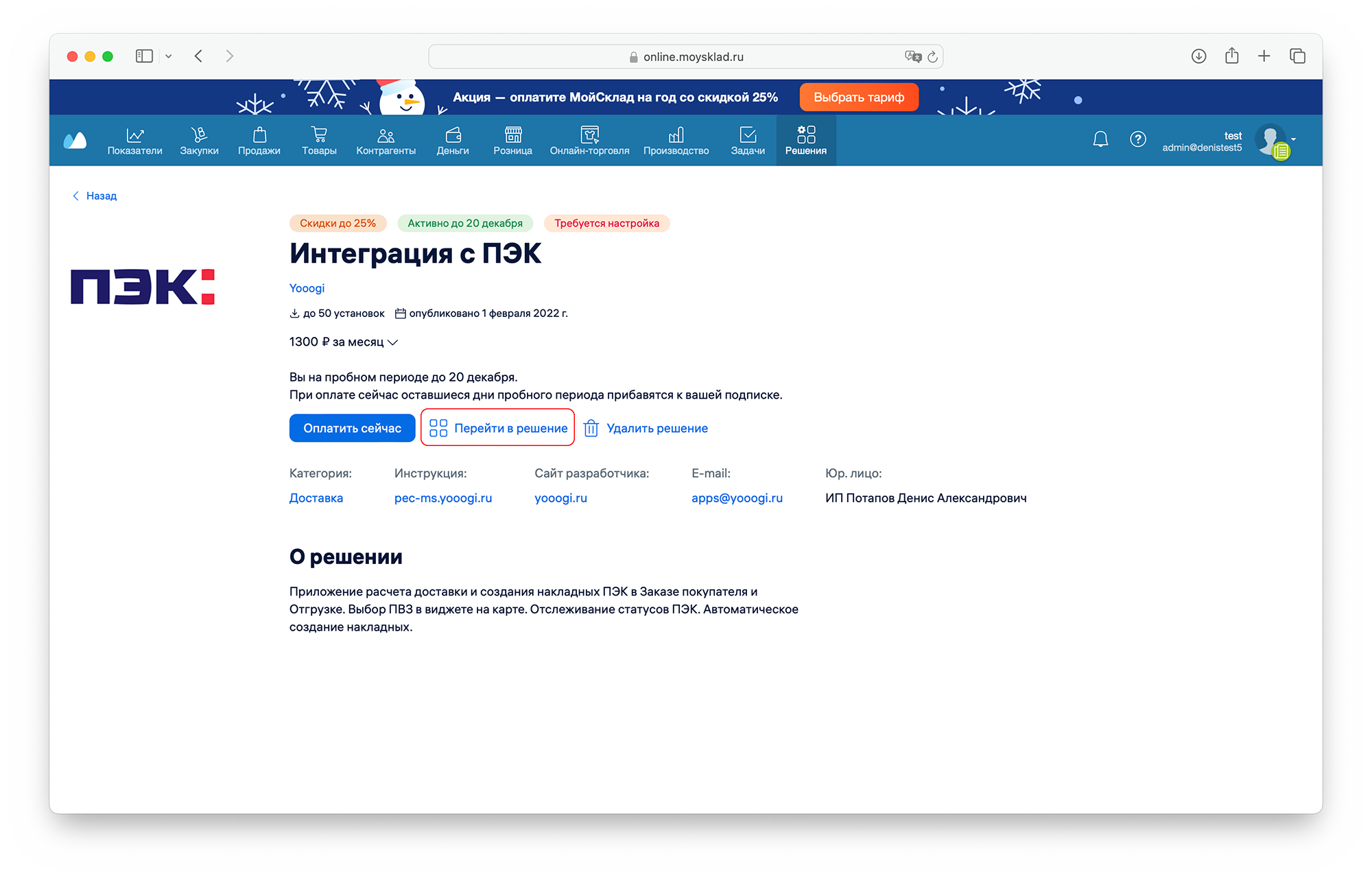
Task: Click the Safari share icon
Action: click(1231, 56)
